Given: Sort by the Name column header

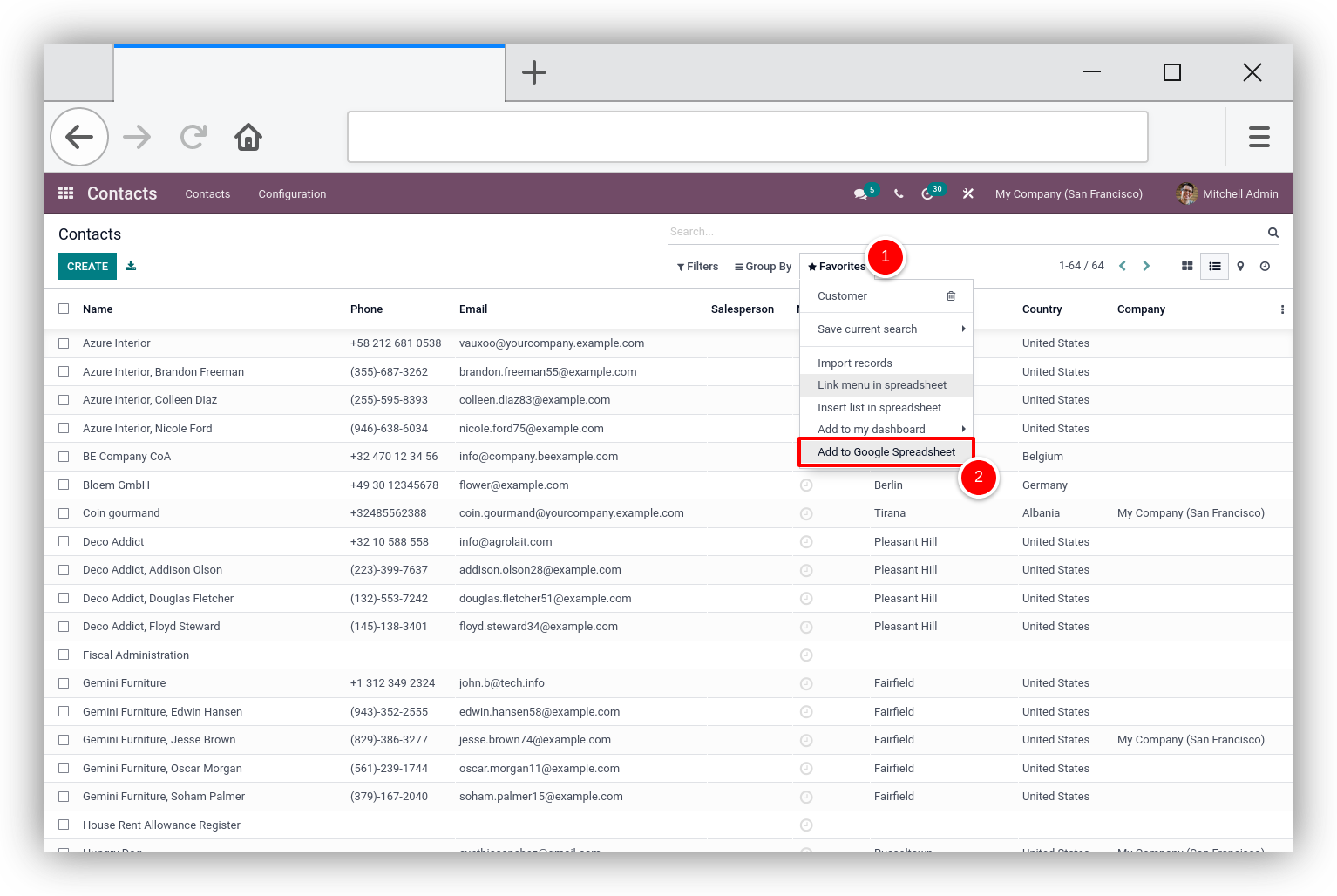Looking at the screenshot, I should 98,309.
